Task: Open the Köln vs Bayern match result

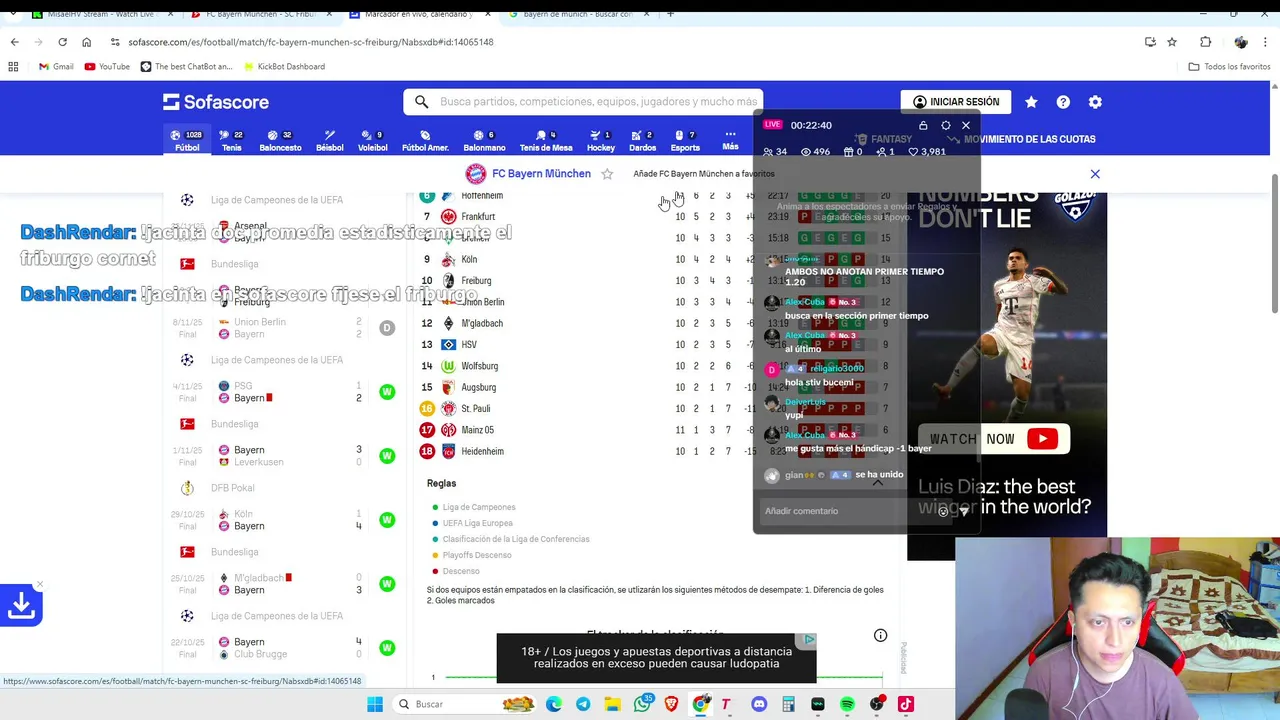Action: [x=285, y=520]
